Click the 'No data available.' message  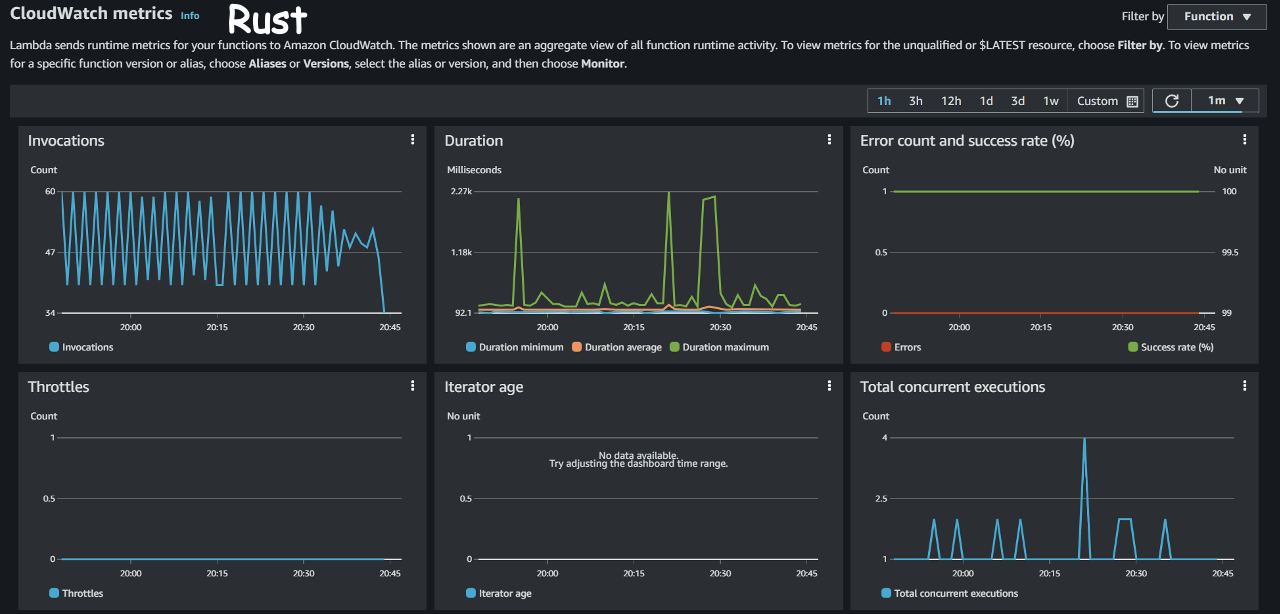point(638,455)
